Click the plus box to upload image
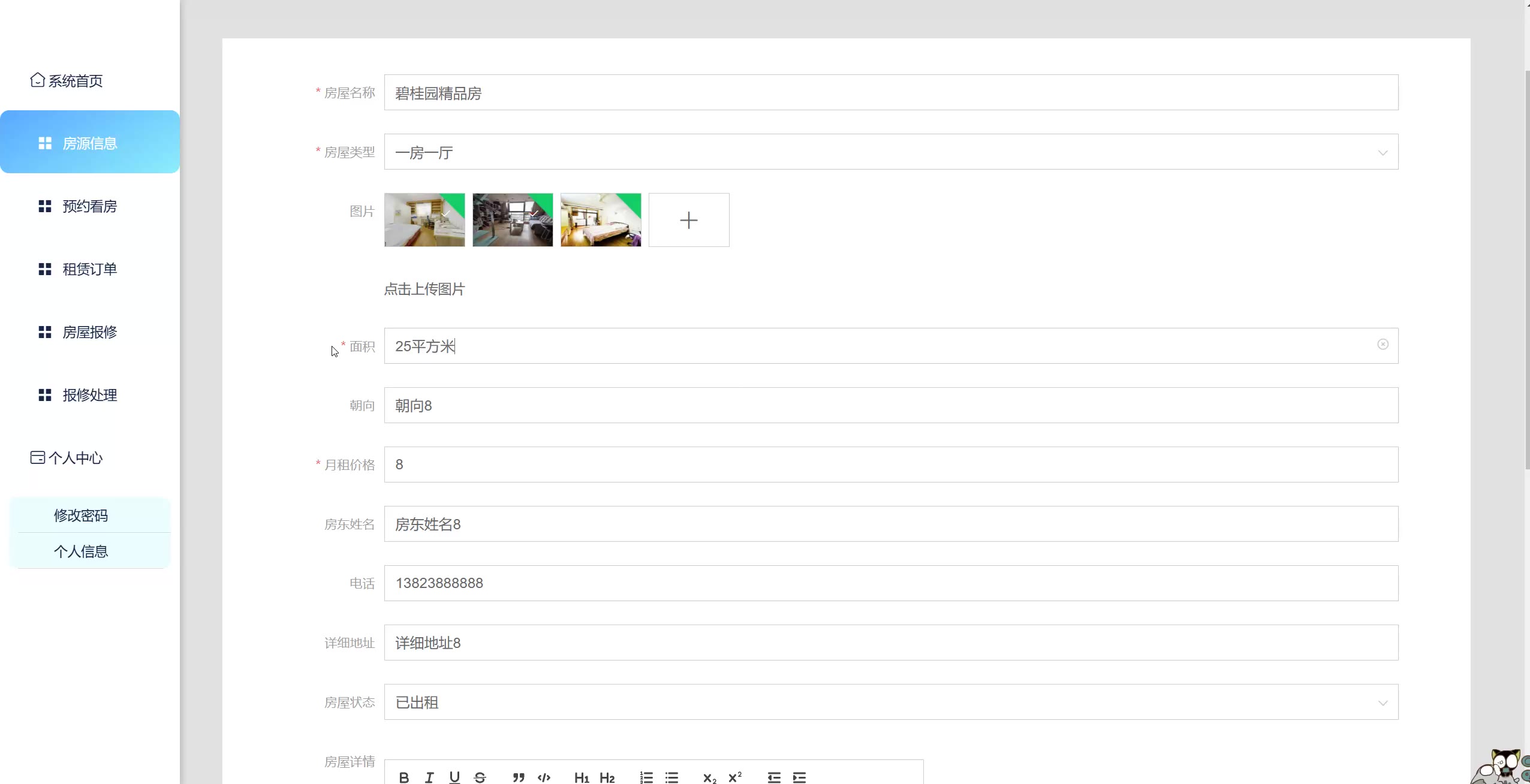1530x784 pixels. point(689,220)
